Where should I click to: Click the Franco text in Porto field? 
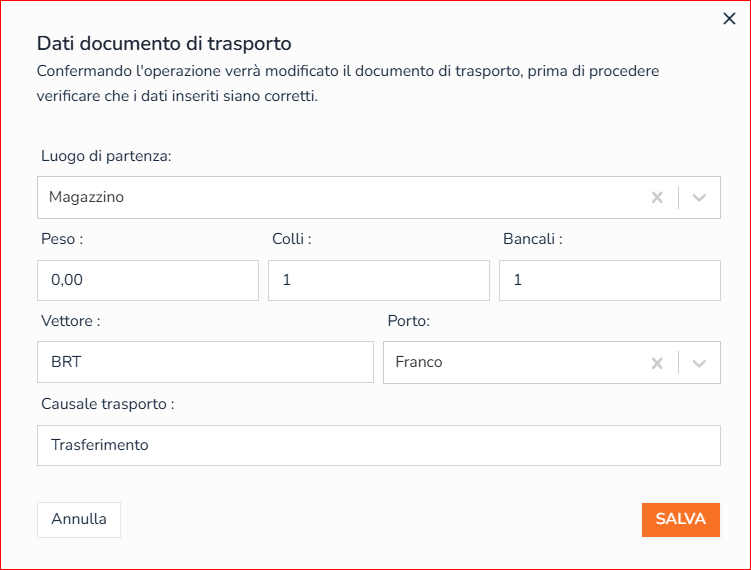click(x=419, y=362)
